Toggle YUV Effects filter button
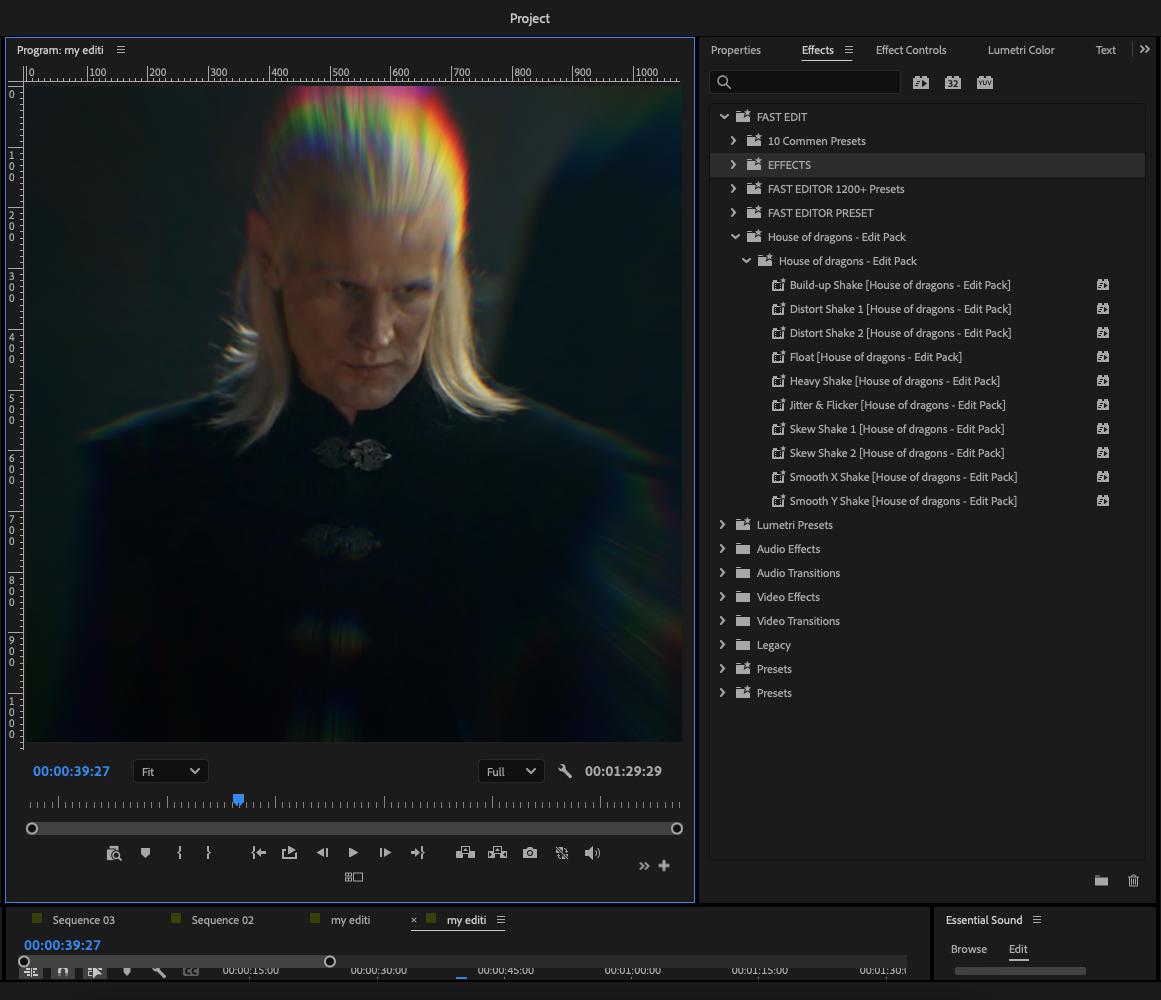This screenshot has width=1161, height=1000. click(x=985, y=82)
